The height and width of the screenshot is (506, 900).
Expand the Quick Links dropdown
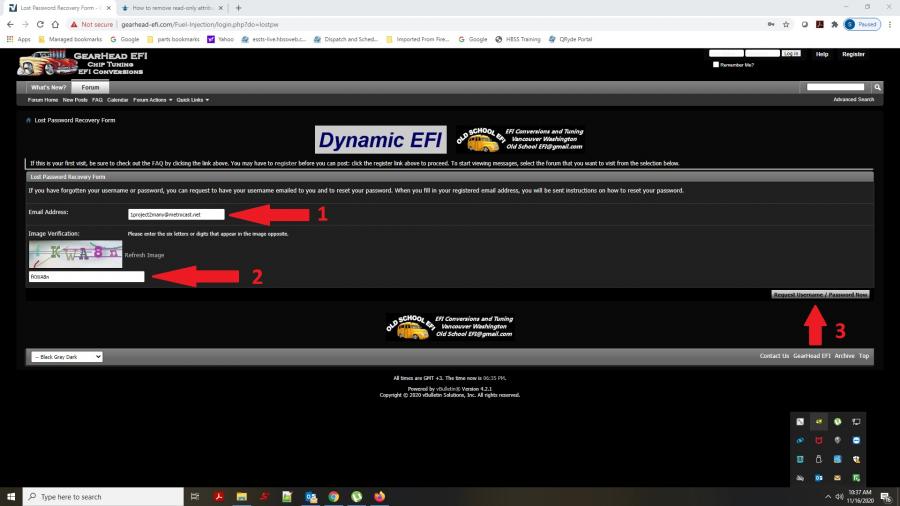[x=192, y=100]
